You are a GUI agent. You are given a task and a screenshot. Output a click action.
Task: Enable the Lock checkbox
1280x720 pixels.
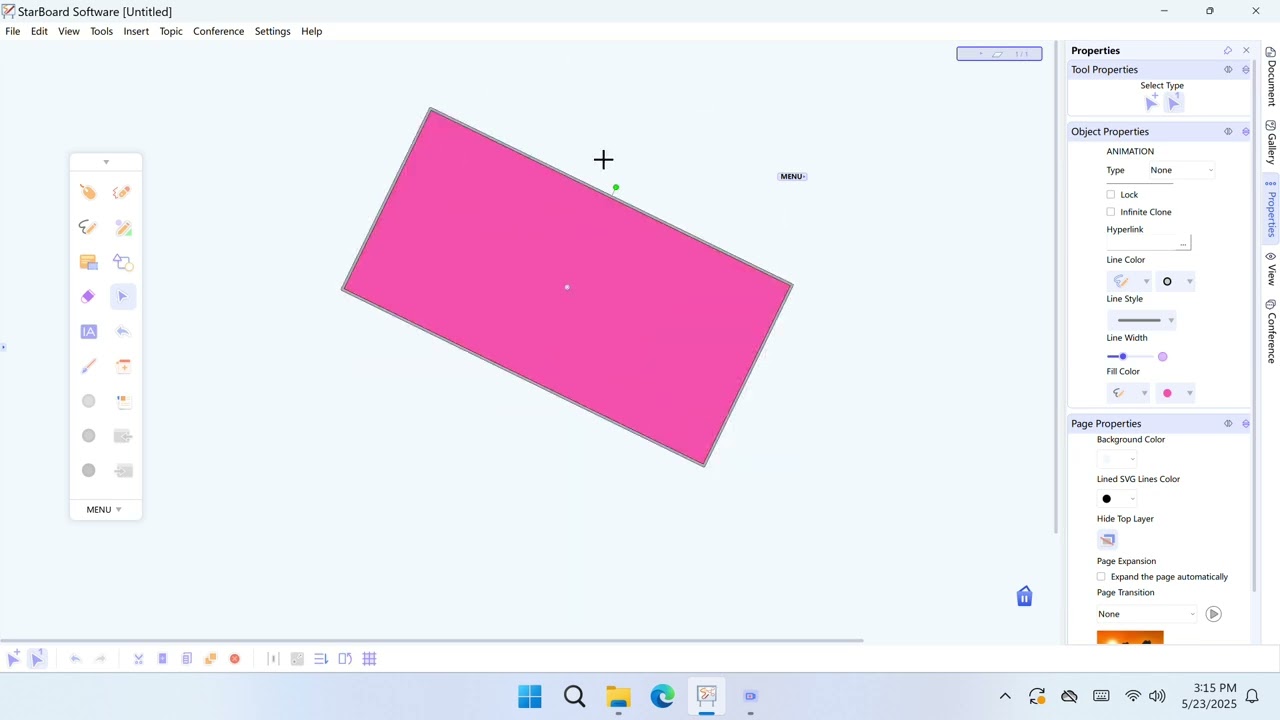pos(1110,195)
